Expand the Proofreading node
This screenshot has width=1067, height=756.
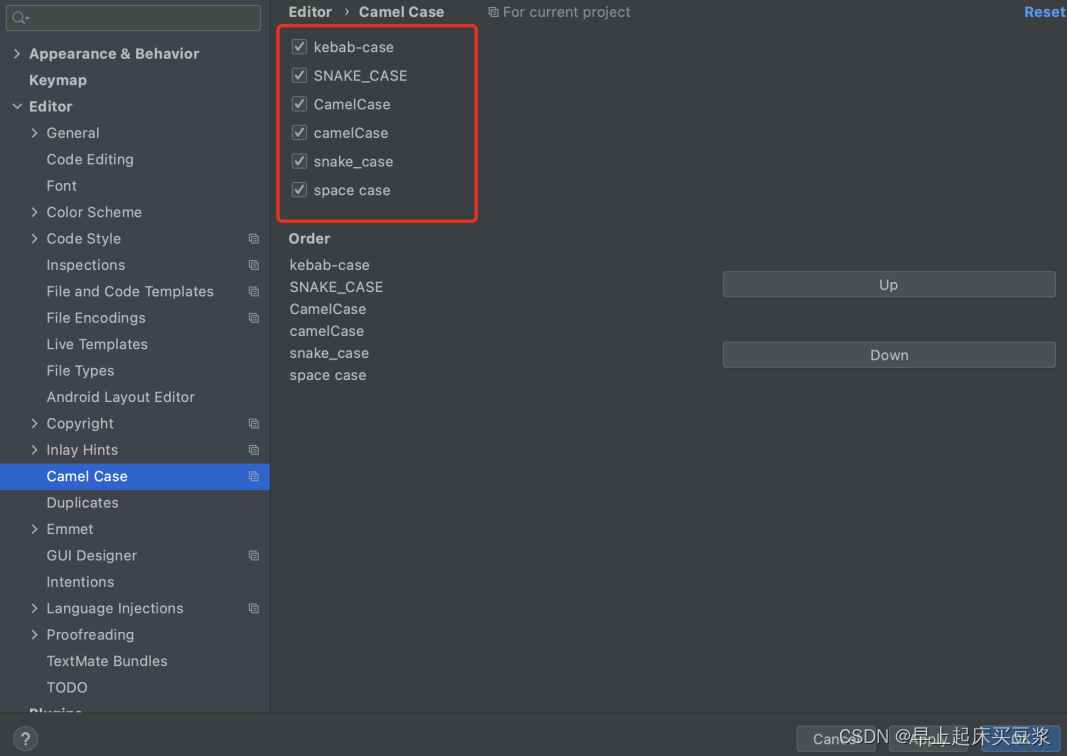click(35, 635)
